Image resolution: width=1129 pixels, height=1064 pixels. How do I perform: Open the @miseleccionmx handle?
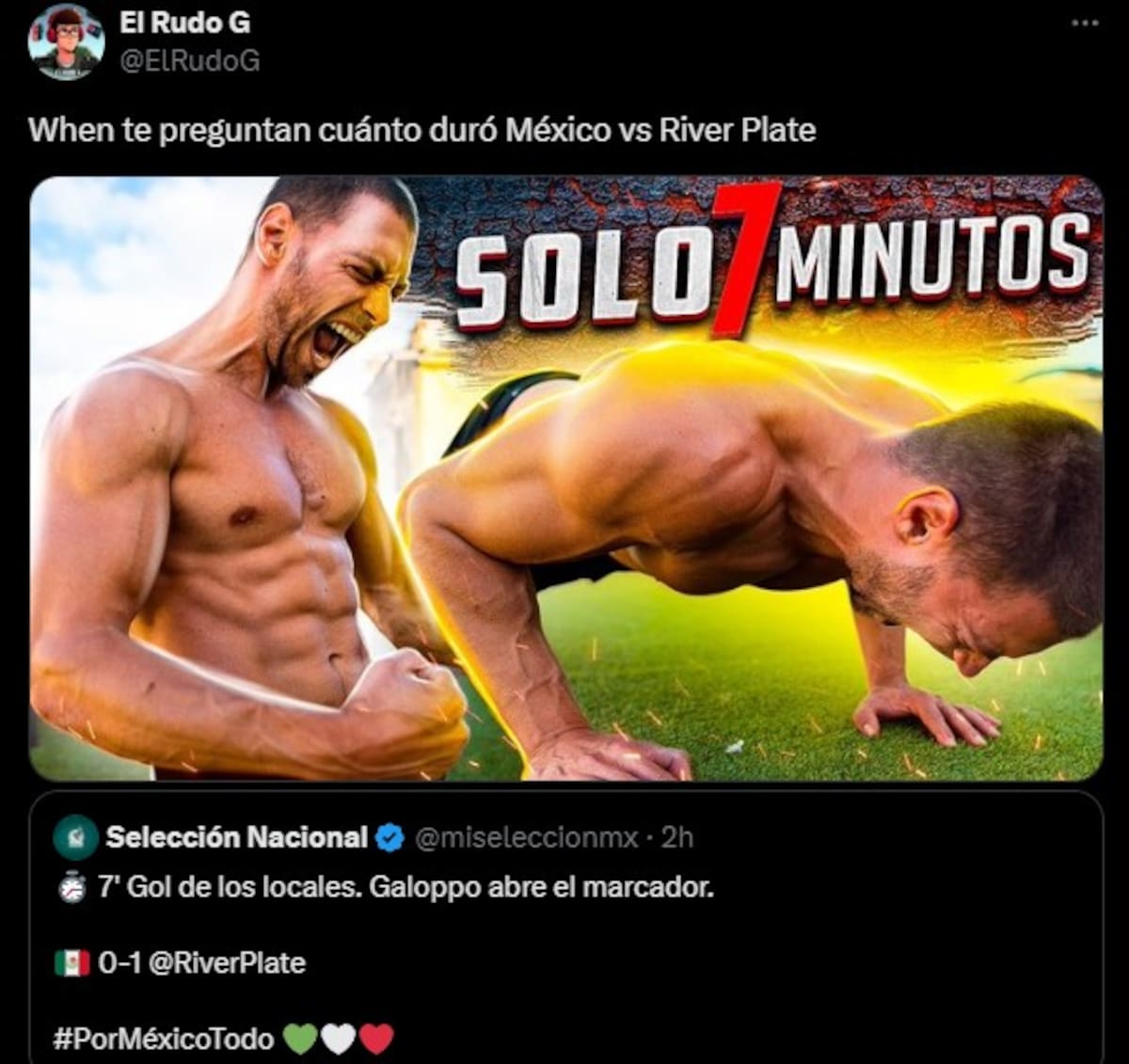coord(527,837)
